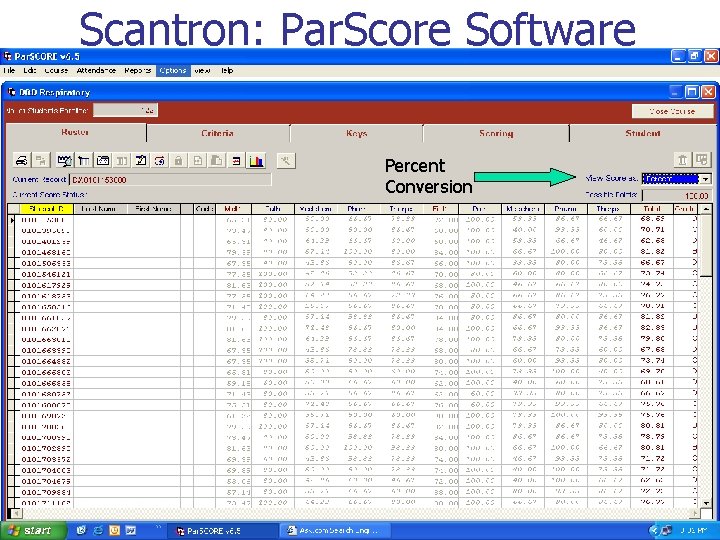Click the grayed double-column toolbar icon
Screen dimensions: 720x540
tap(122, 160)
